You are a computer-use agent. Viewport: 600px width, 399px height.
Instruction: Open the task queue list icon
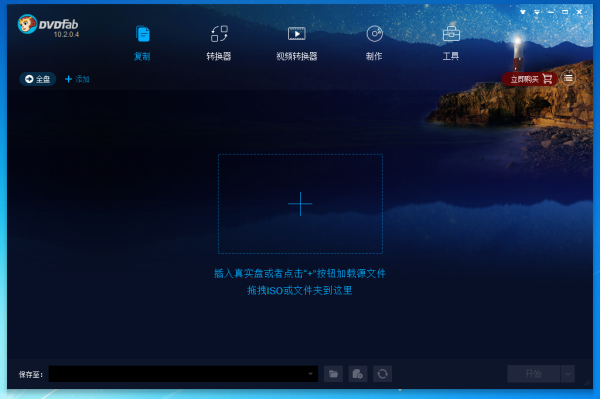[568, 78]
